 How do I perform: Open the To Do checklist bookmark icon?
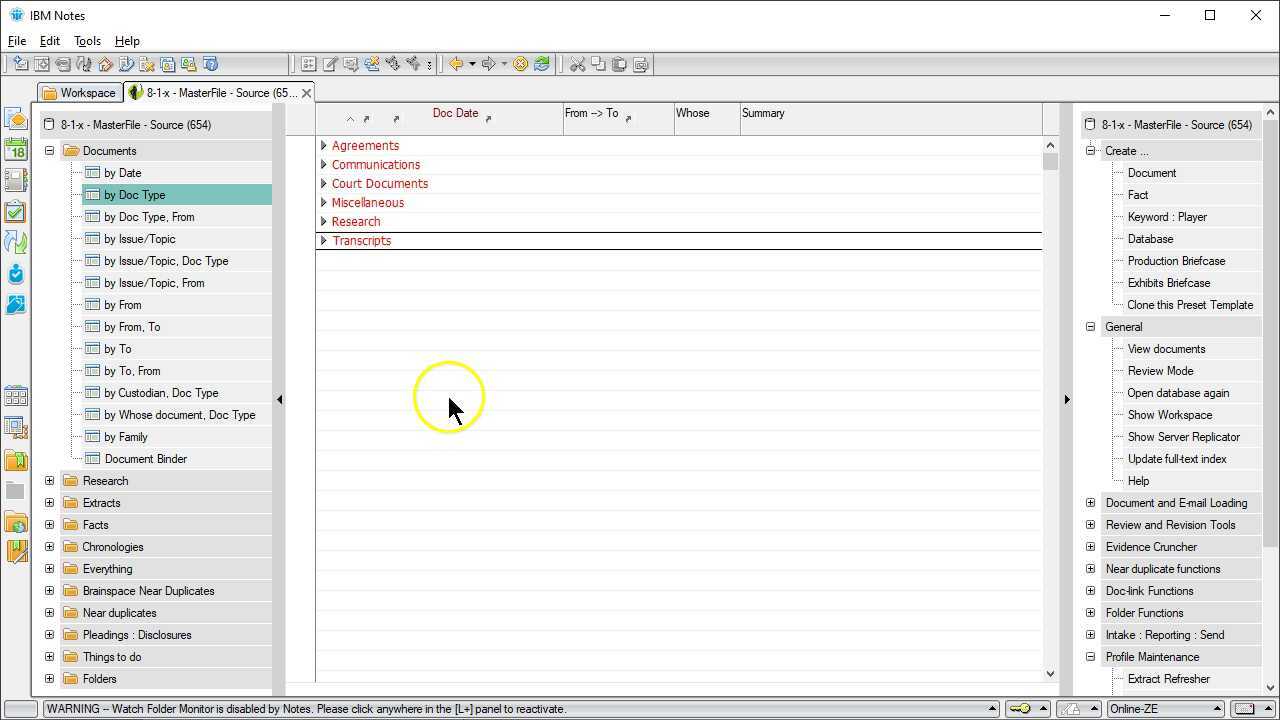click(x=15, y=212)
